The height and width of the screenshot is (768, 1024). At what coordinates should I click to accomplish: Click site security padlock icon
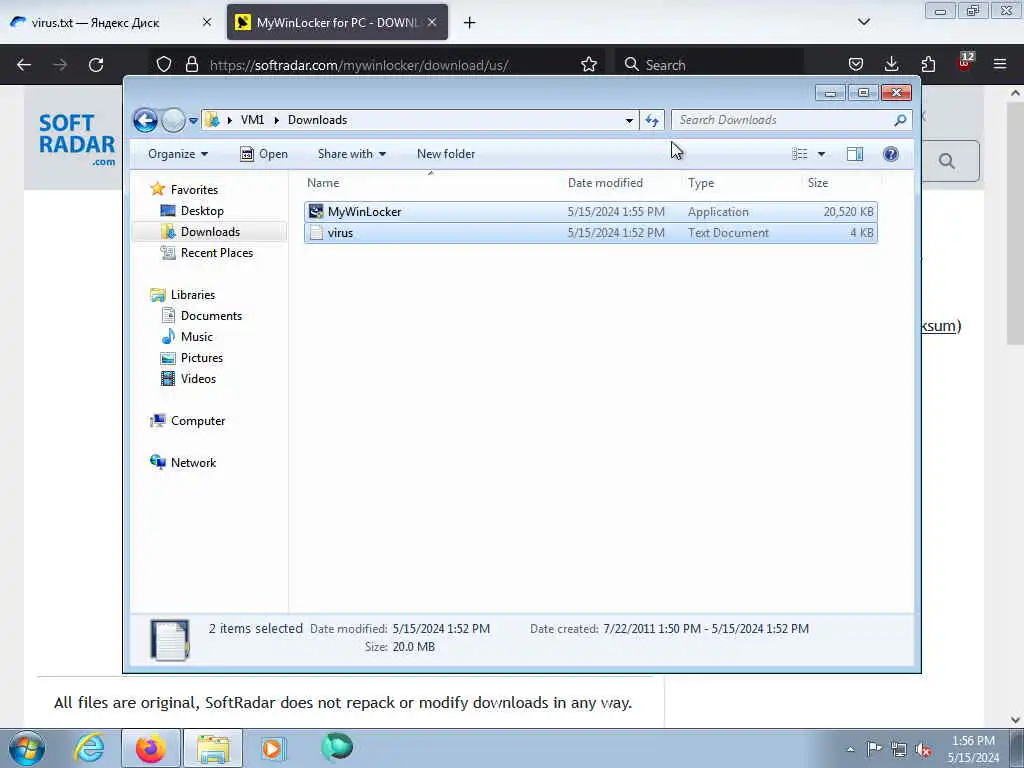point(191,65)
